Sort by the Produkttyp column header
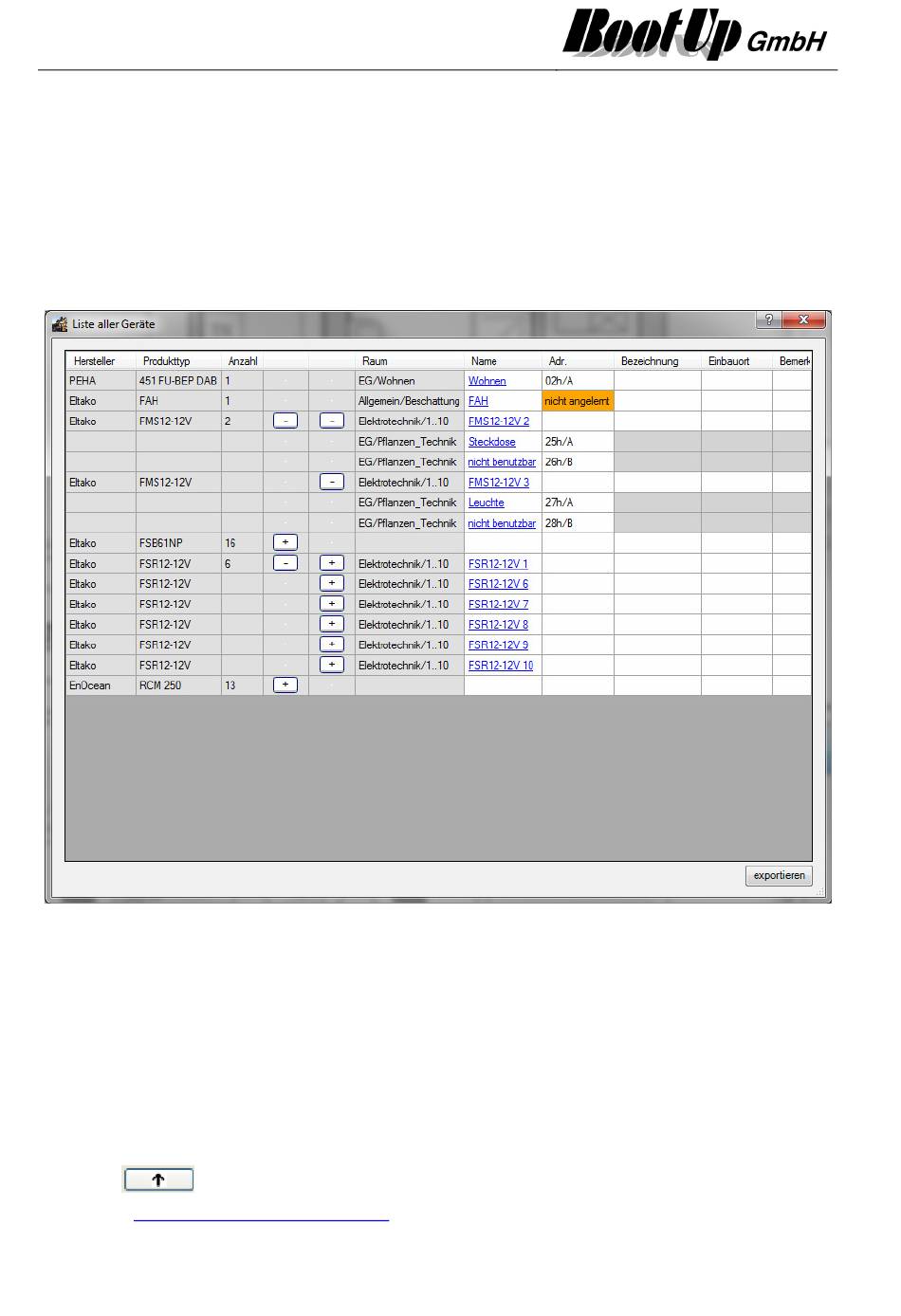 pos(178,361)
